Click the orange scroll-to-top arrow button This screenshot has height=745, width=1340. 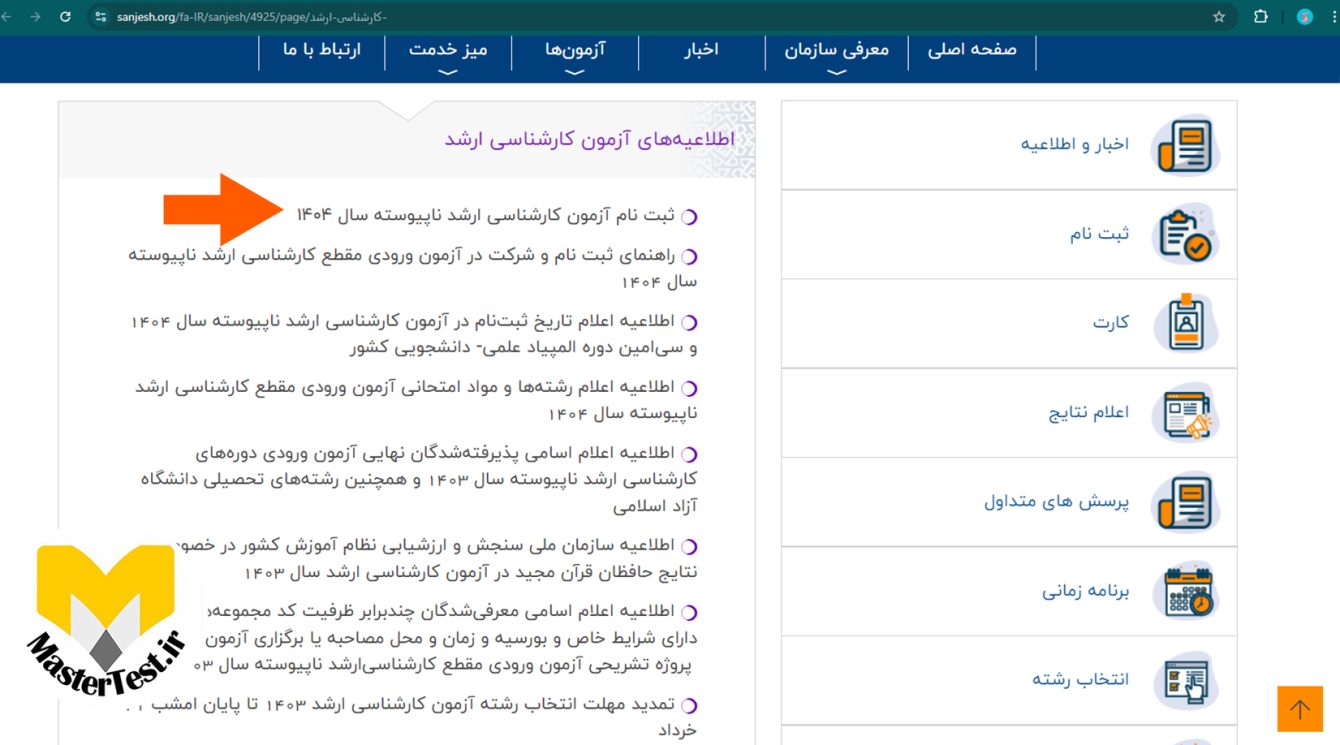(1300, 709)
